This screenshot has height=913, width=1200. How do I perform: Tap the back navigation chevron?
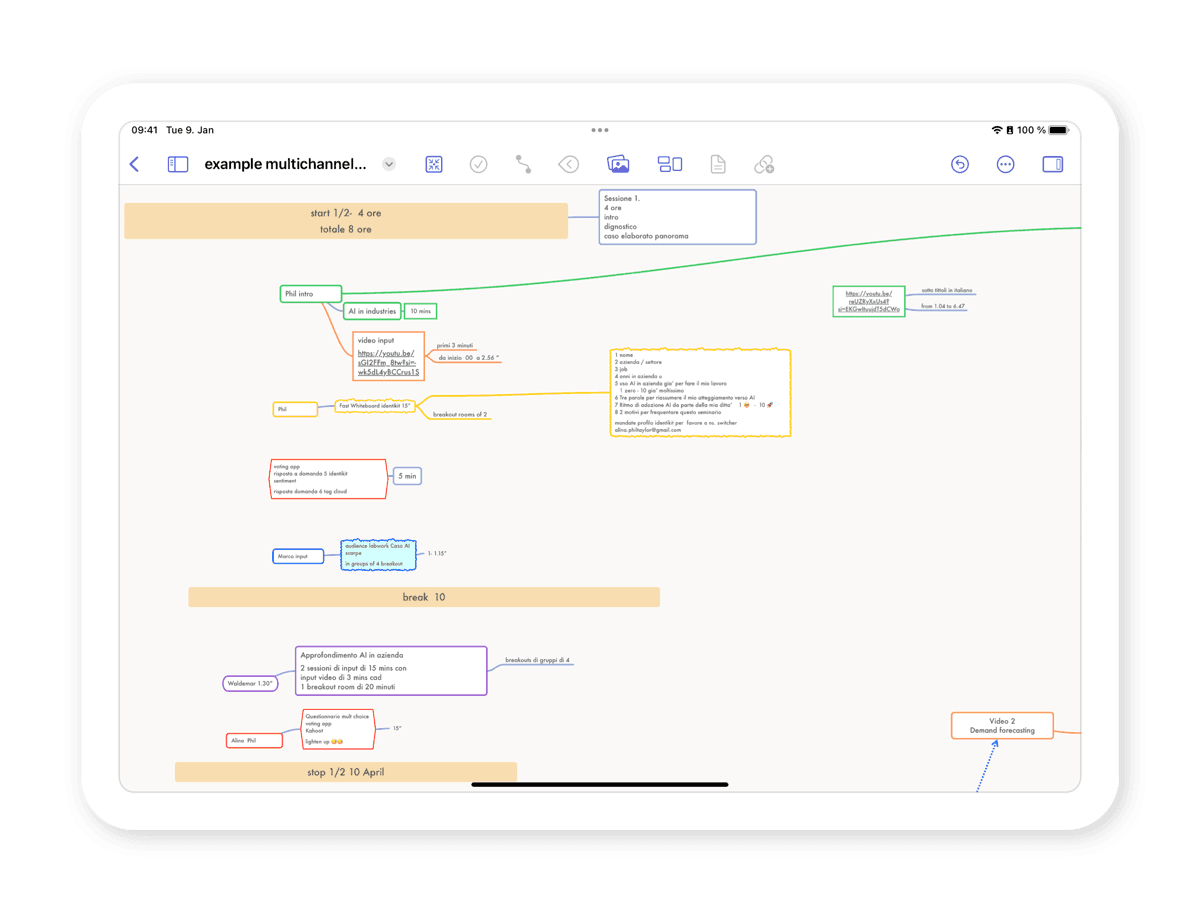click(134, 163)
